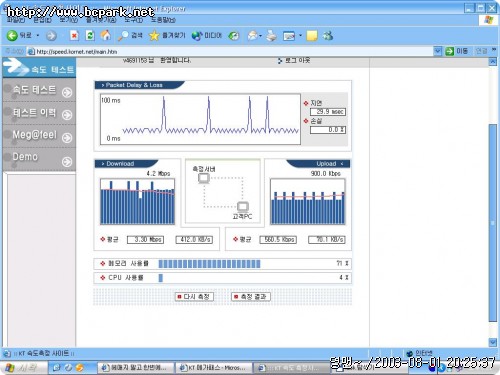
Task: Expand the Mail button dropdown arrow
Action: pyautogui.click(x=260, y=36)
